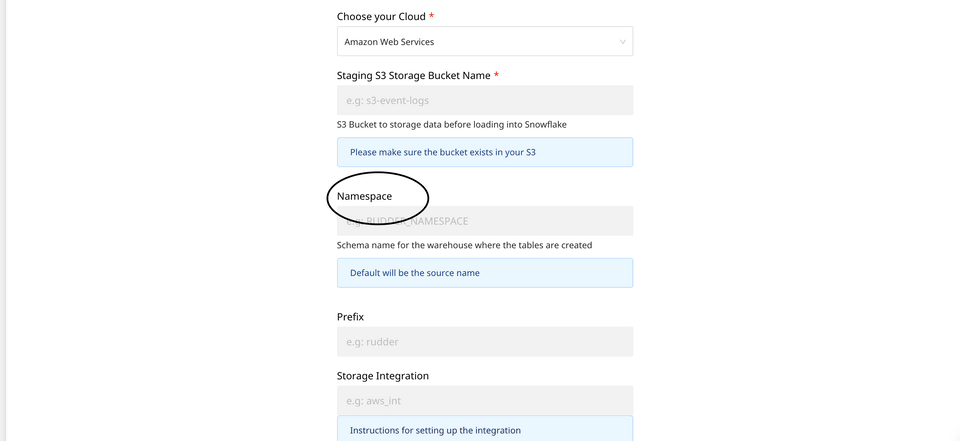Click the Prefix field label
The width and height of the screenshot is (960, 441).
click(x=350, y=317)
